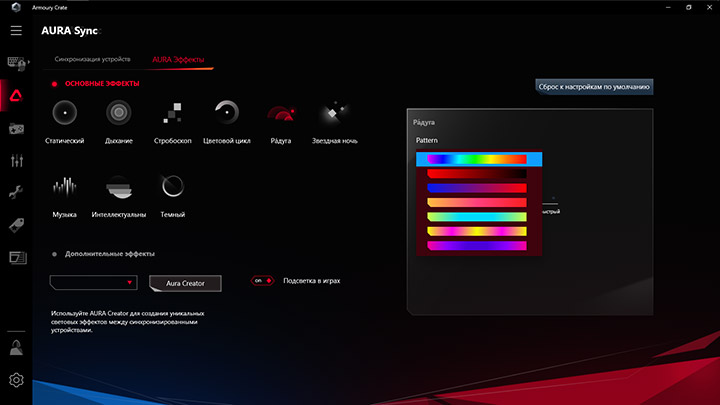Select the Интеллектуальный effect
720x405 pixels.
point(118,196)
